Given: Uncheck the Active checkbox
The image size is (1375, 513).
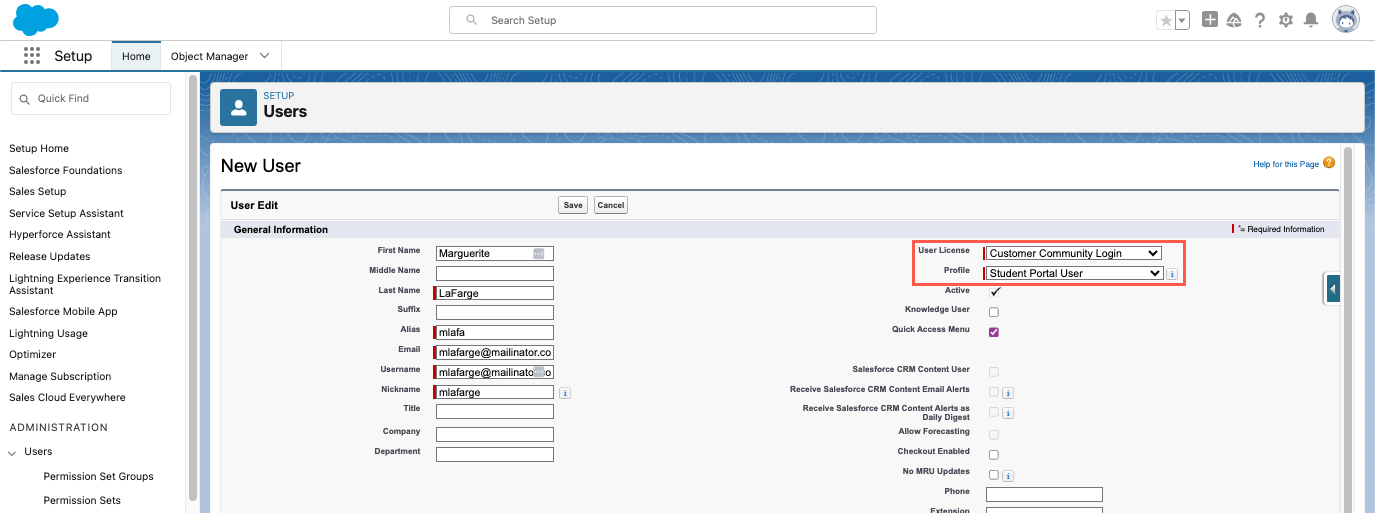Looking at the screenshot, I should (994, 292).
